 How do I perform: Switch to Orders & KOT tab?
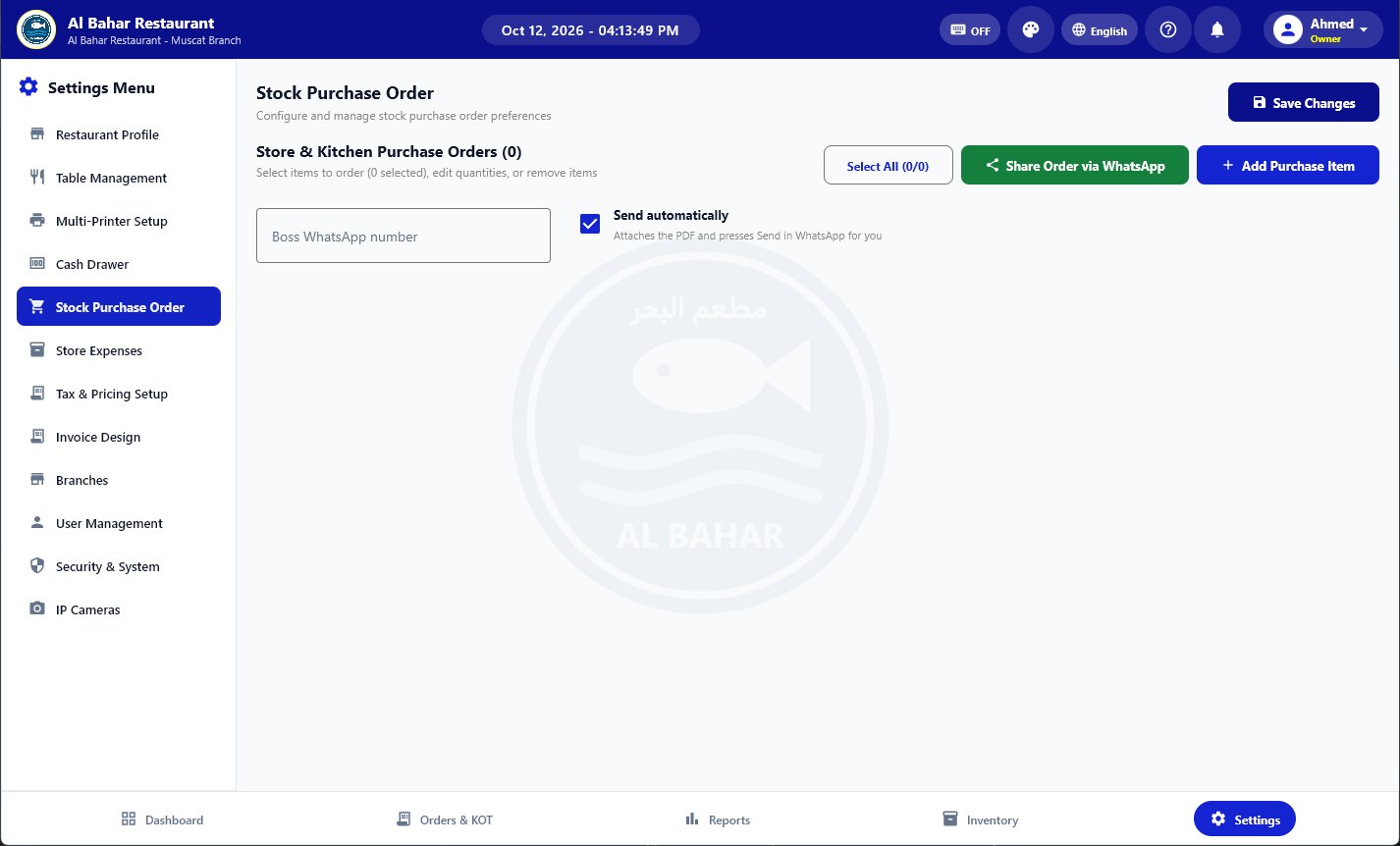click(444, 819)
